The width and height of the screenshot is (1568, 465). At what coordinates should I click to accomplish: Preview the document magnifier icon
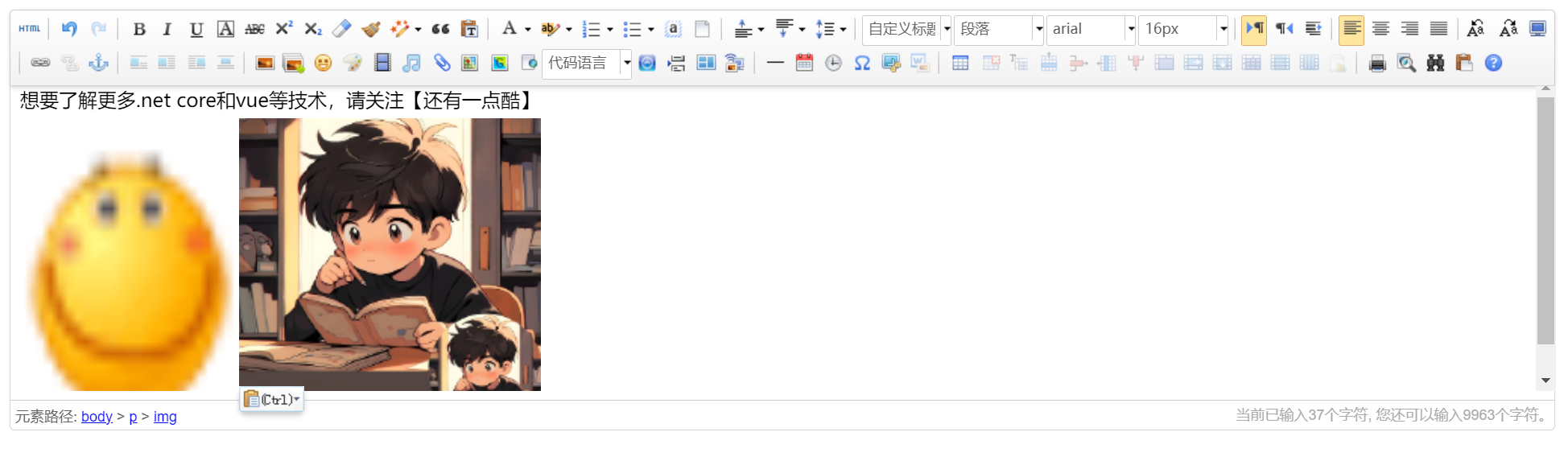point(1406,63)
